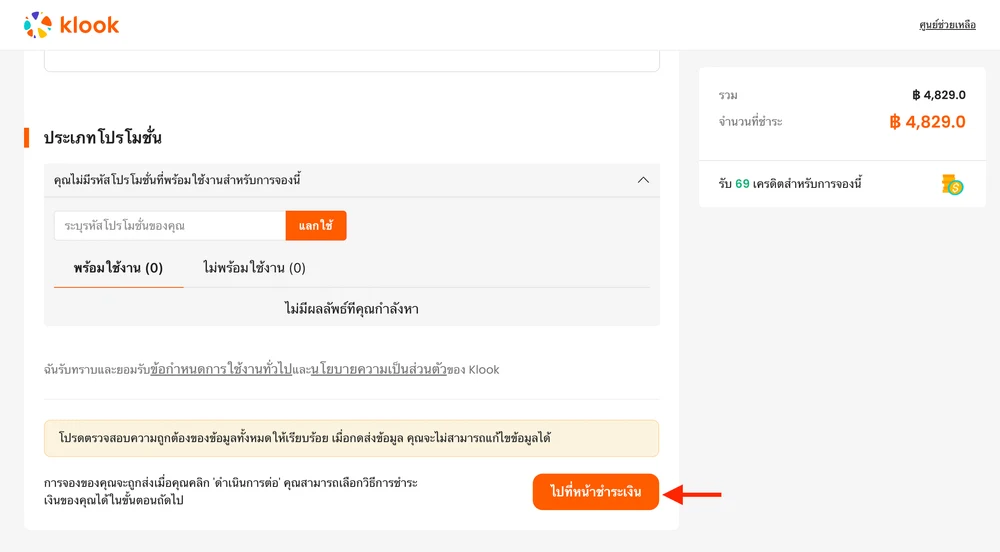This screenshot has height=552, width=1000.
Task: Click the คุณไม่มีรหัสโปรโมชั่นที่พร้อมใช้งาน header text
Action: point(177,180)
